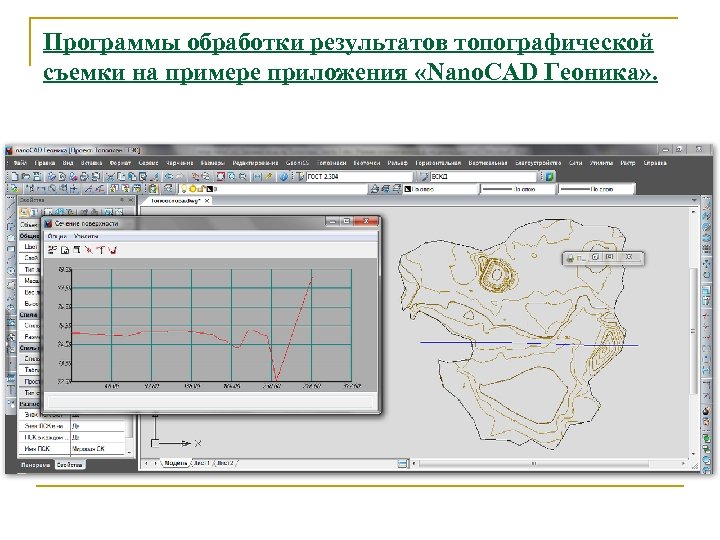The height and width of the screenshot is (540, 720).
Task: Open the ВСКД dimension style dropdown
Action: coord(483,176)
